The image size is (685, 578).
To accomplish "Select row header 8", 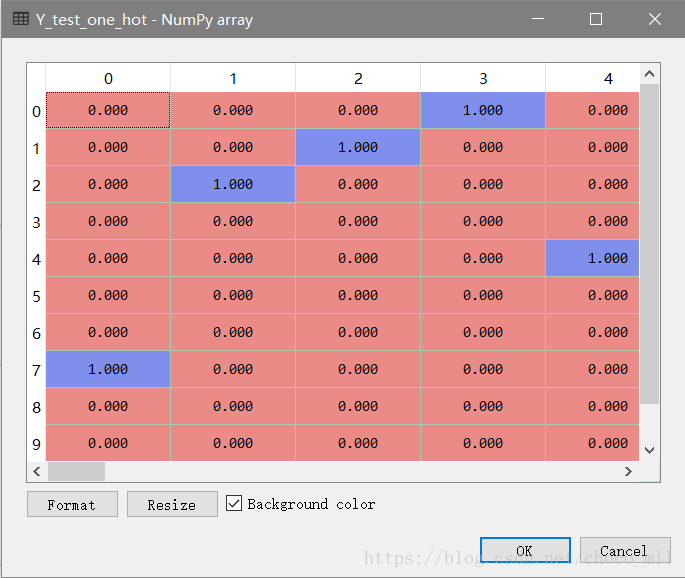I will 37,406.
